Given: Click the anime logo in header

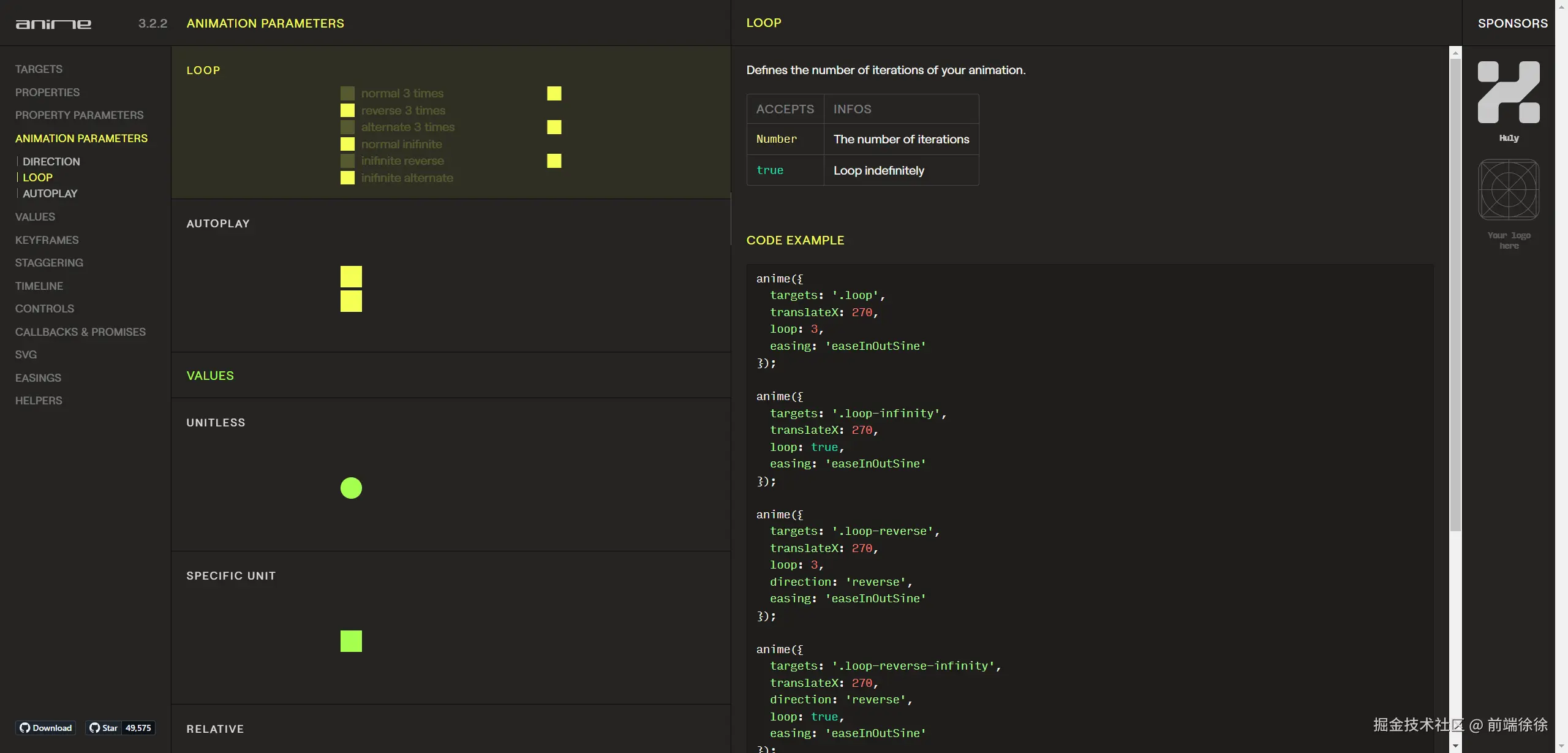Looking at the screenshot, I should [x=53, y=24].
